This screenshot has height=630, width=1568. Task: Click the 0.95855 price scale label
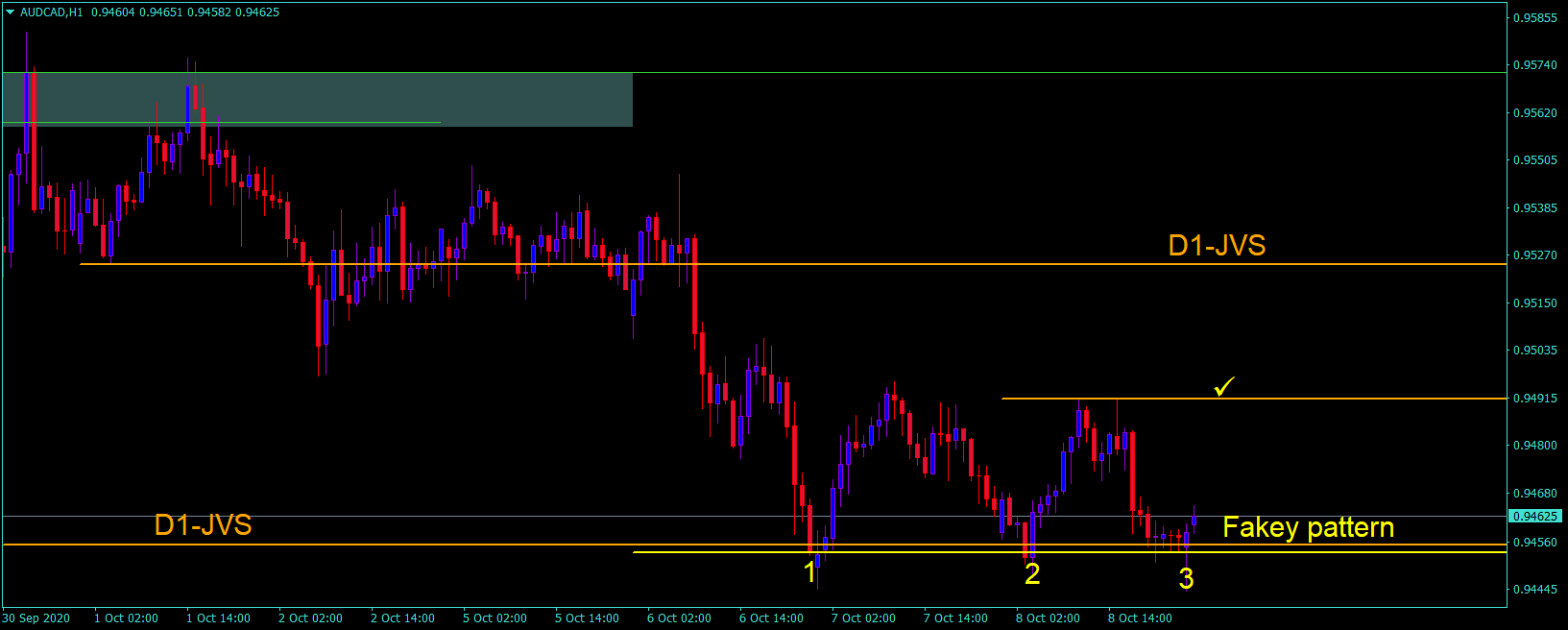coord(1535,18)
